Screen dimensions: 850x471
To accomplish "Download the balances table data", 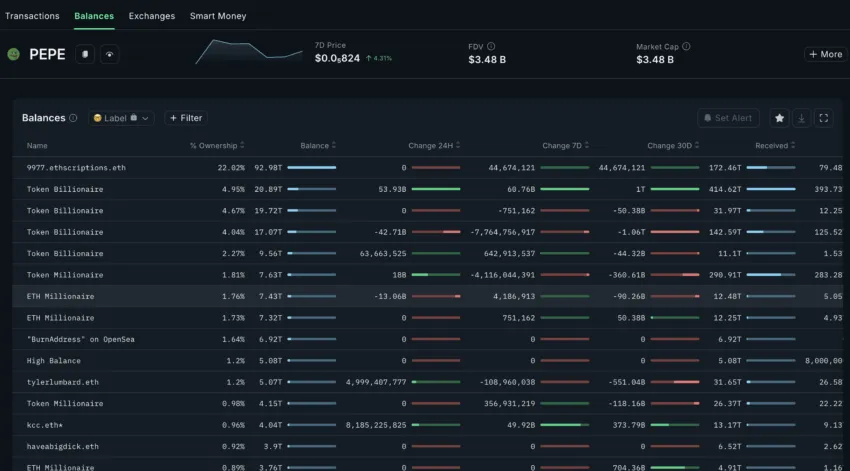I will tap(801, 118).
